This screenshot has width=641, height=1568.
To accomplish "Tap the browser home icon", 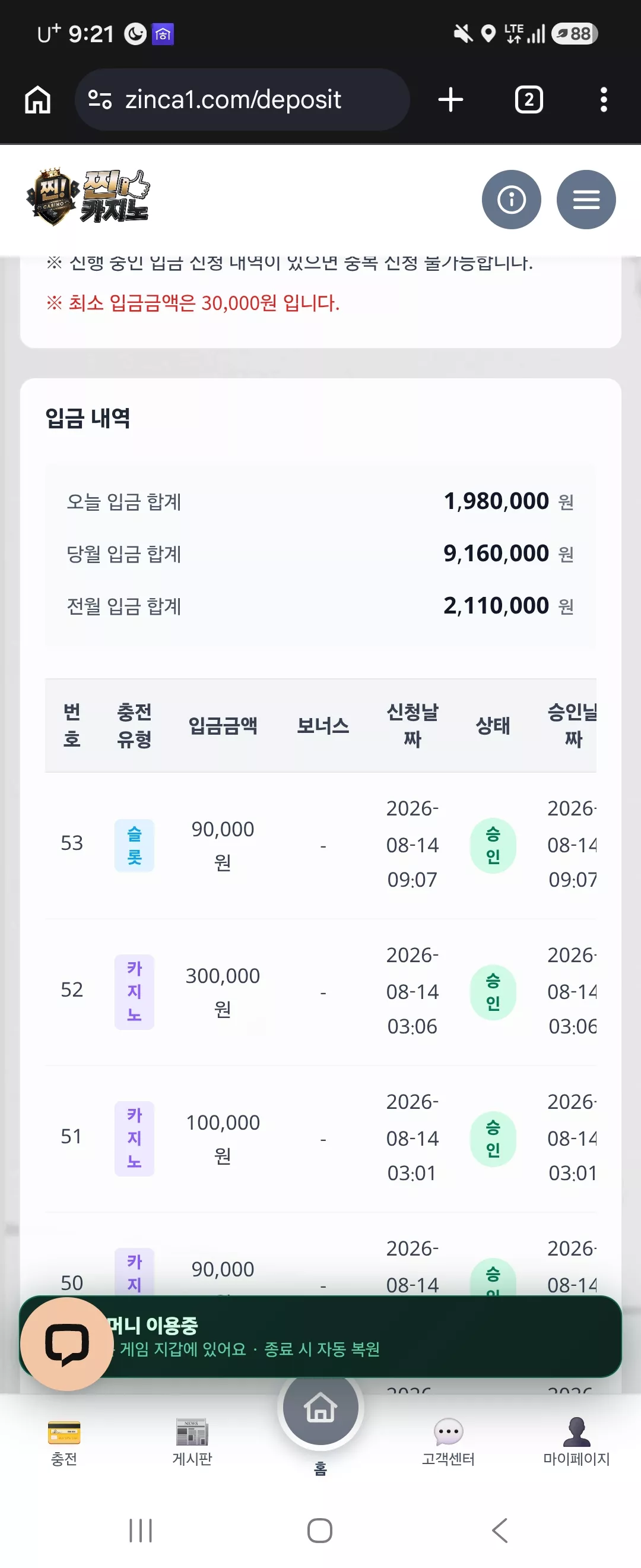I will 38,99.
